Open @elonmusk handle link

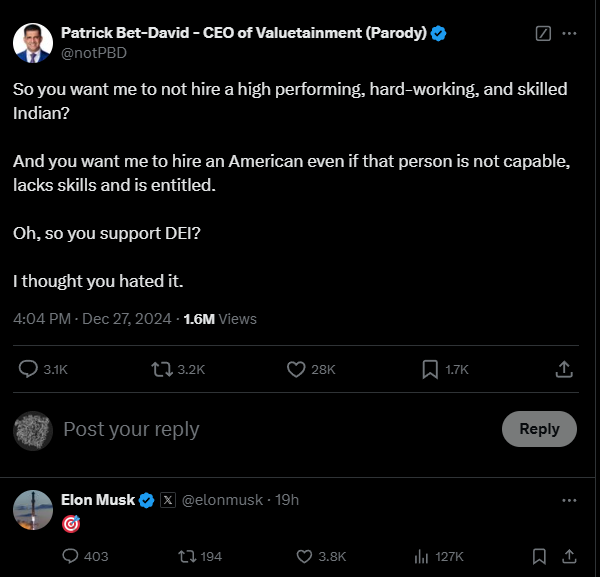click(x=228, y=500)
